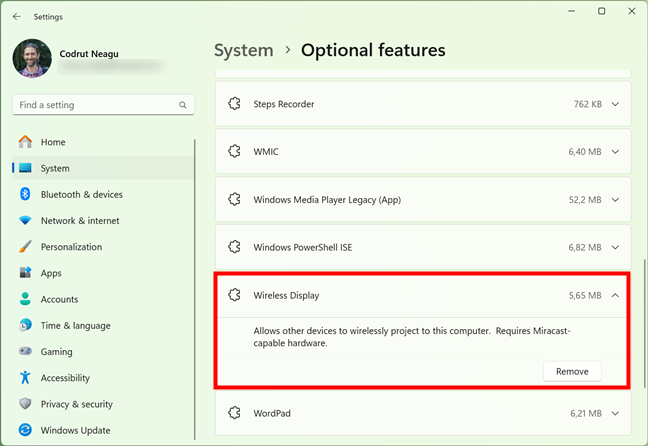Viewport: 648px width, 446px height.
Task: Open Time & language settings
Action: [103, 325]
